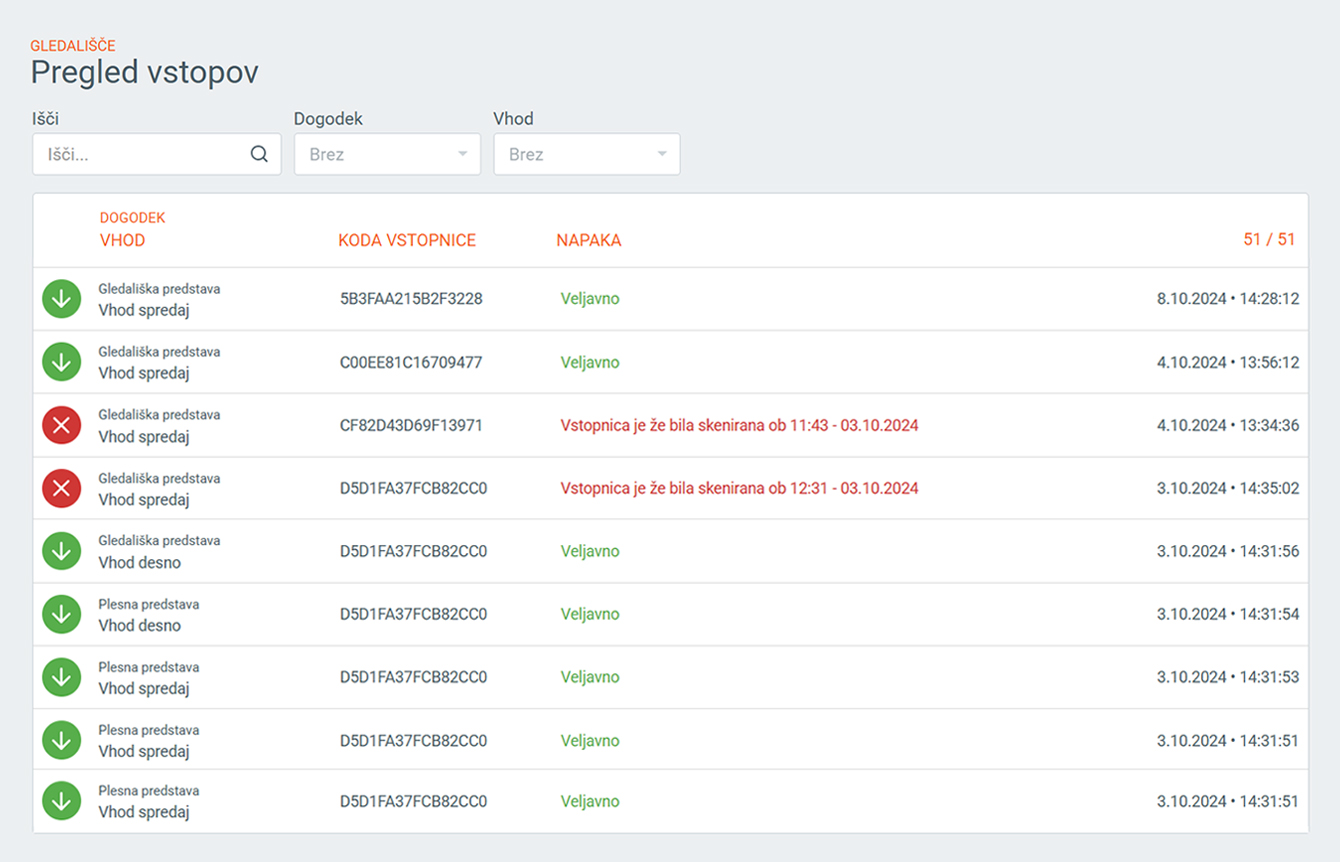Click the magnifier search icon in Išči field
The image size is (1340, 862).
click(259, 154)
